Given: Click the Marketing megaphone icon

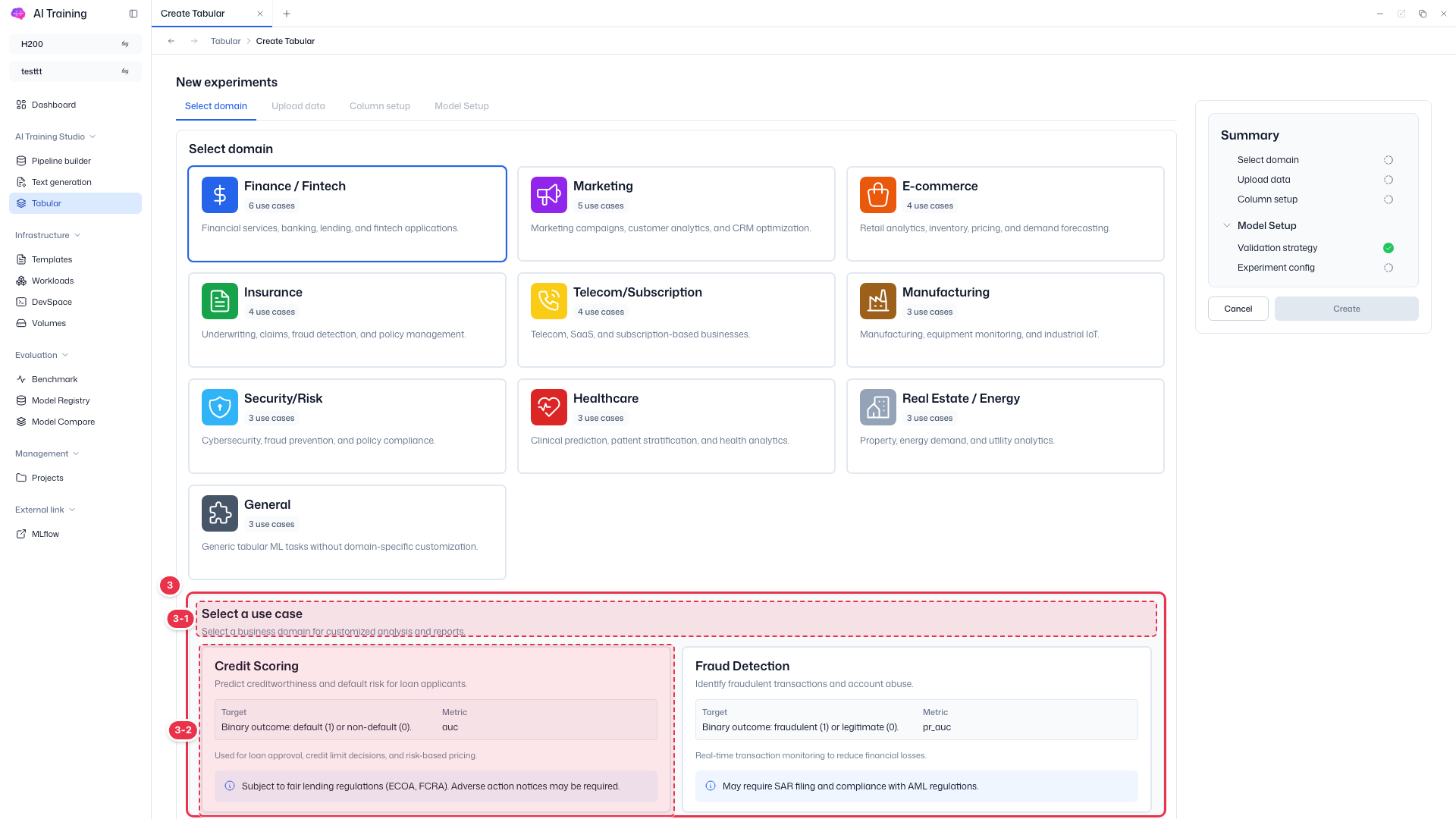Looking at the screenshot, I should (x=549, y=195).
